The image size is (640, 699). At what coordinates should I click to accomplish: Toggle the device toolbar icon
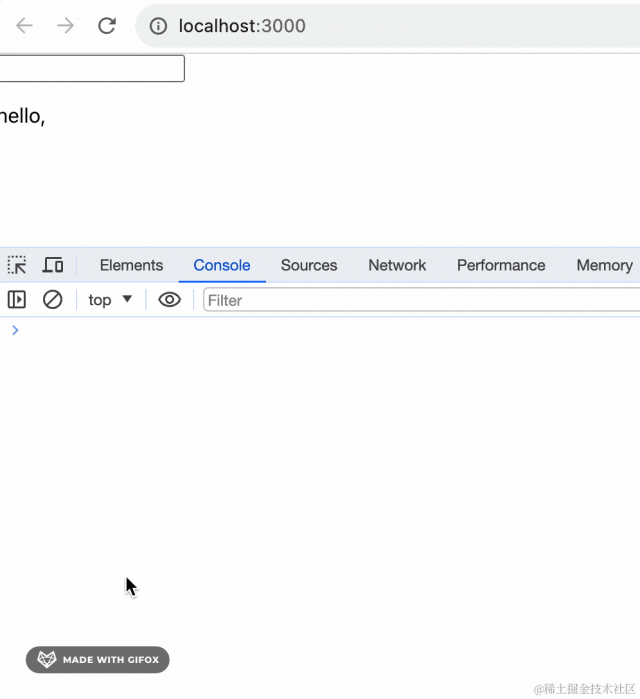tap(53, 265)
